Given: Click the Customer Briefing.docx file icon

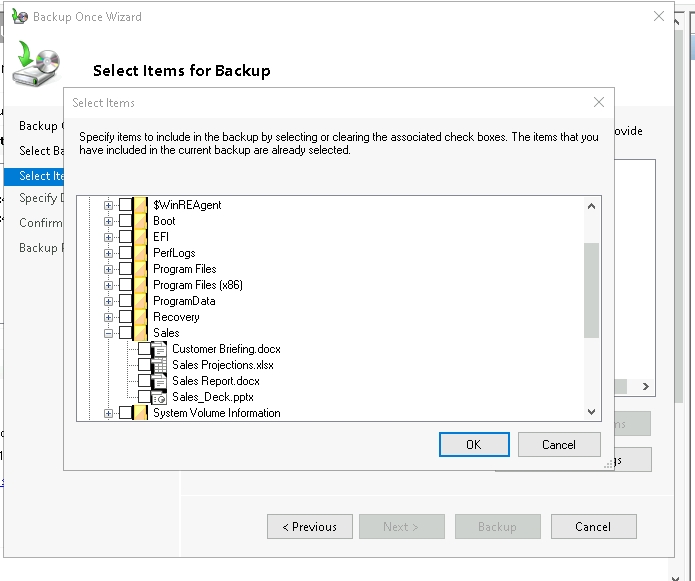Looking at the screenshot, I should point(159,349).
